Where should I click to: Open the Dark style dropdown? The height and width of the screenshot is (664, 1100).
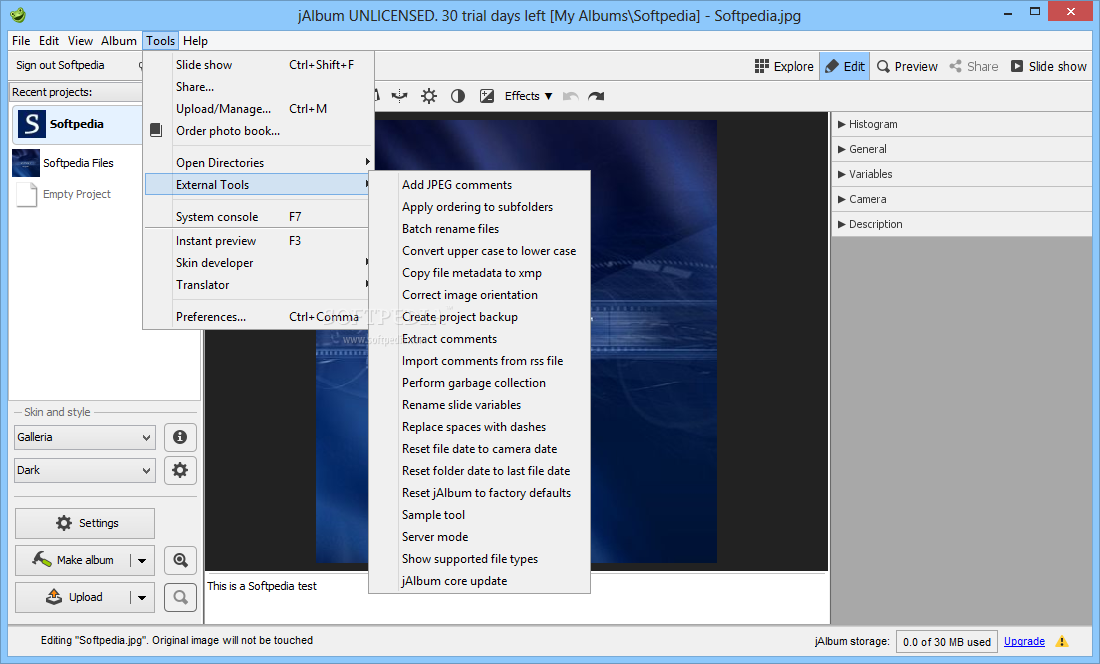(x=84, y=470)
